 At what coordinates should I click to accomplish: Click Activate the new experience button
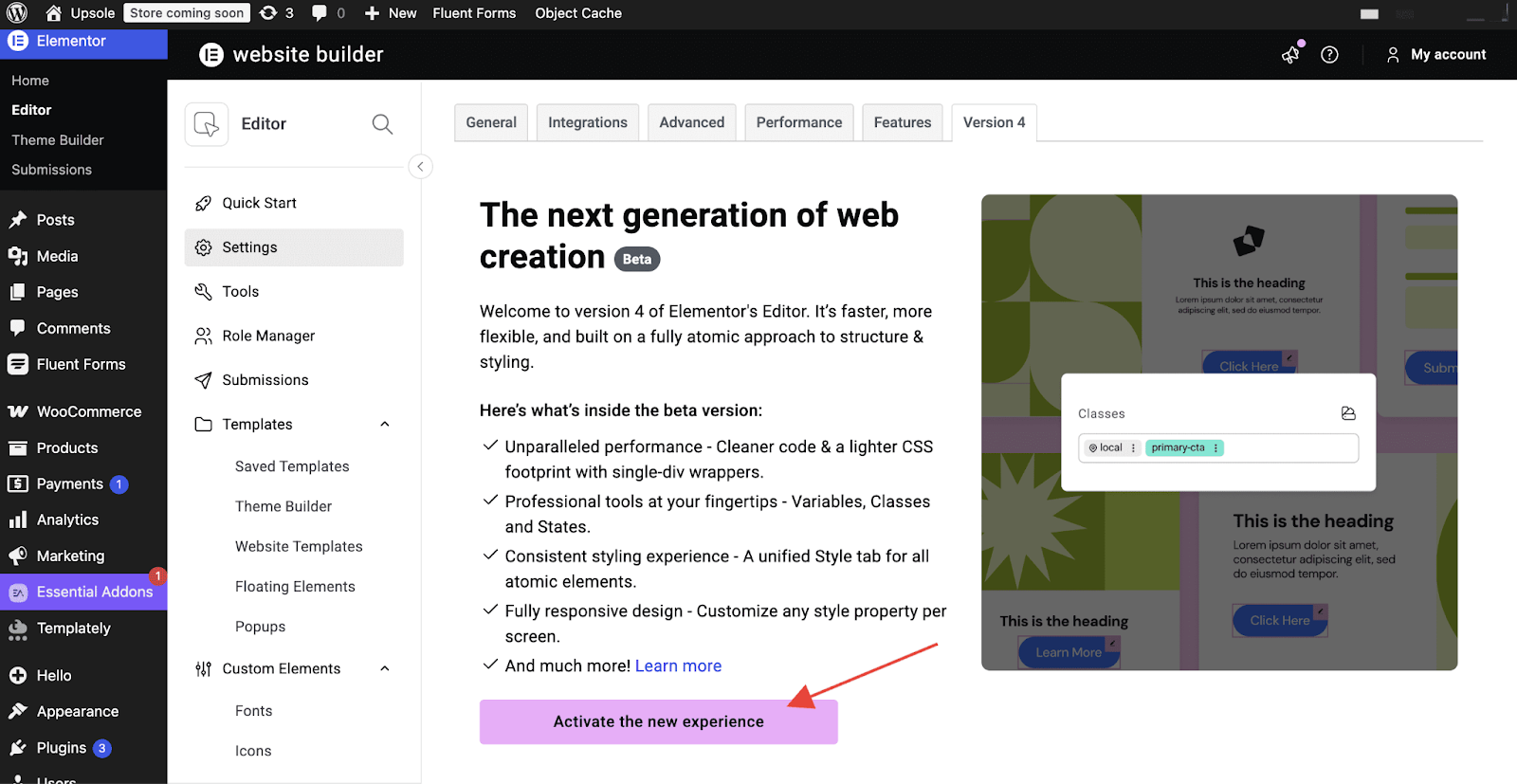[x=659, y=721]
